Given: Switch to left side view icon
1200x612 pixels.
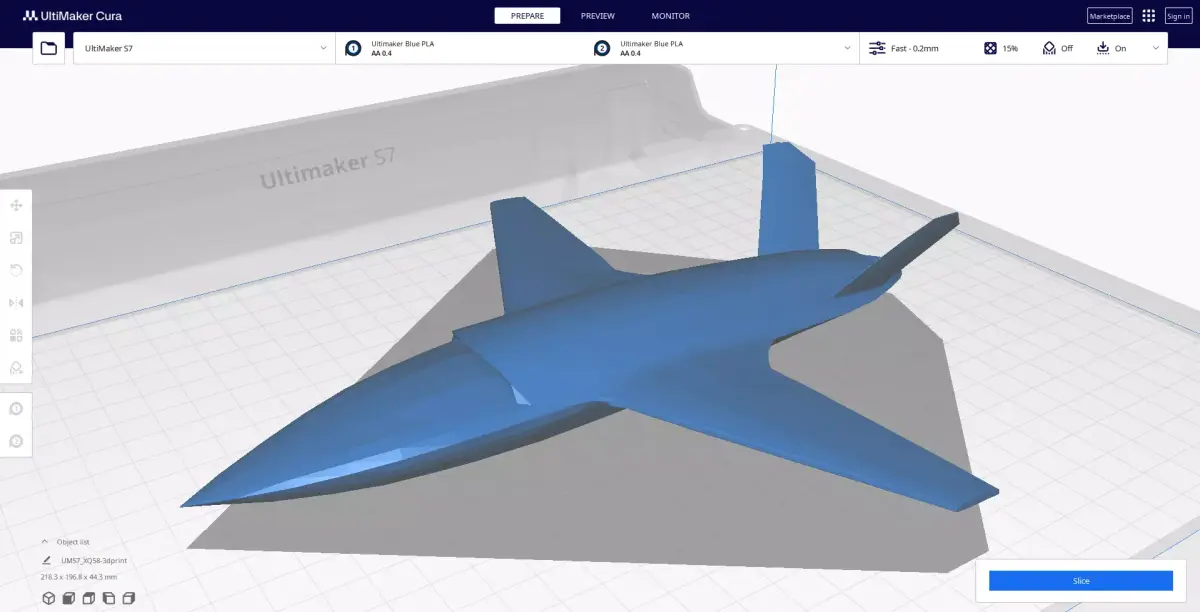Looking at the screenshot, I should tap(108, 598).
